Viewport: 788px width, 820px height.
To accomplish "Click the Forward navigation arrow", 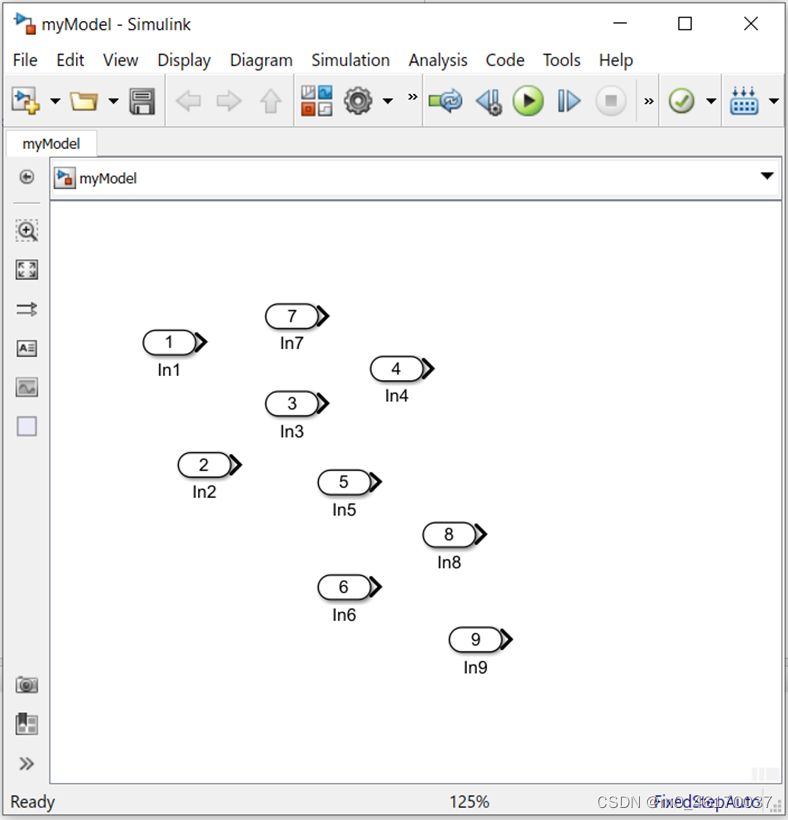I will pos(229,101).
